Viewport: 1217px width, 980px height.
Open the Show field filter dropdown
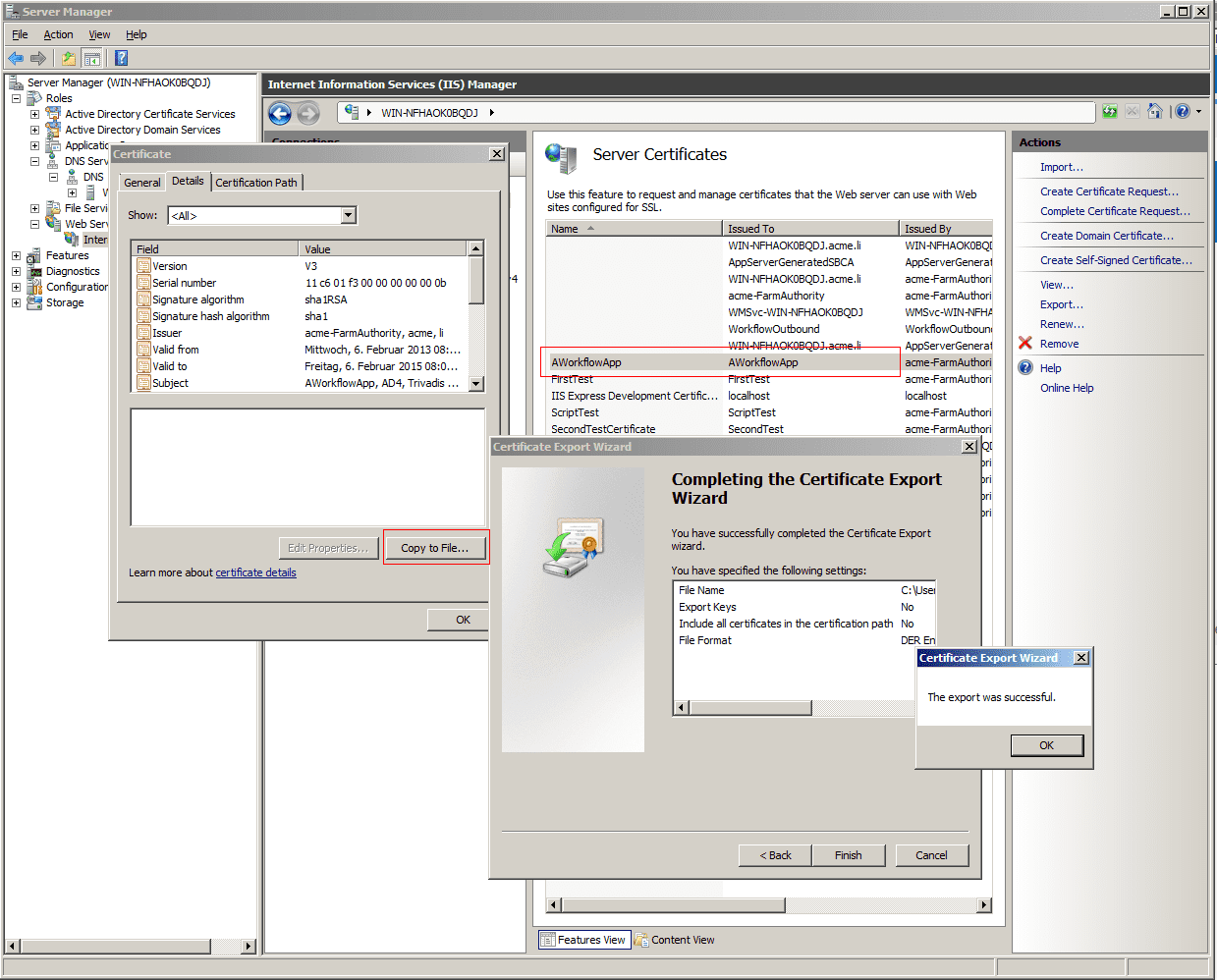click(x=348, y=215)
